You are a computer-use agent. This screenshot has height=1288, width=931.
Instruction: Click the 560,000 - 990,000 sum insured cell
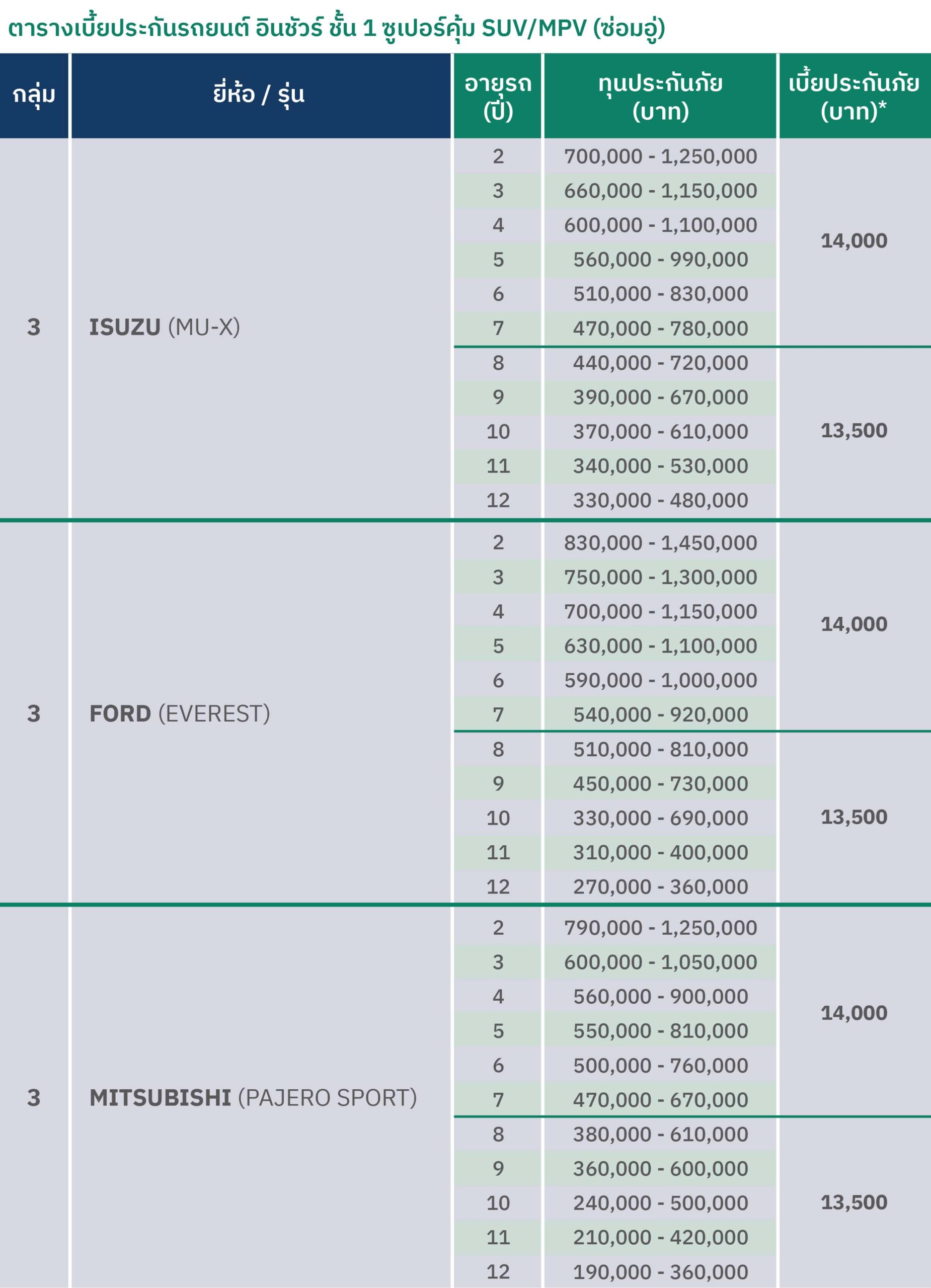click(660, 260)
